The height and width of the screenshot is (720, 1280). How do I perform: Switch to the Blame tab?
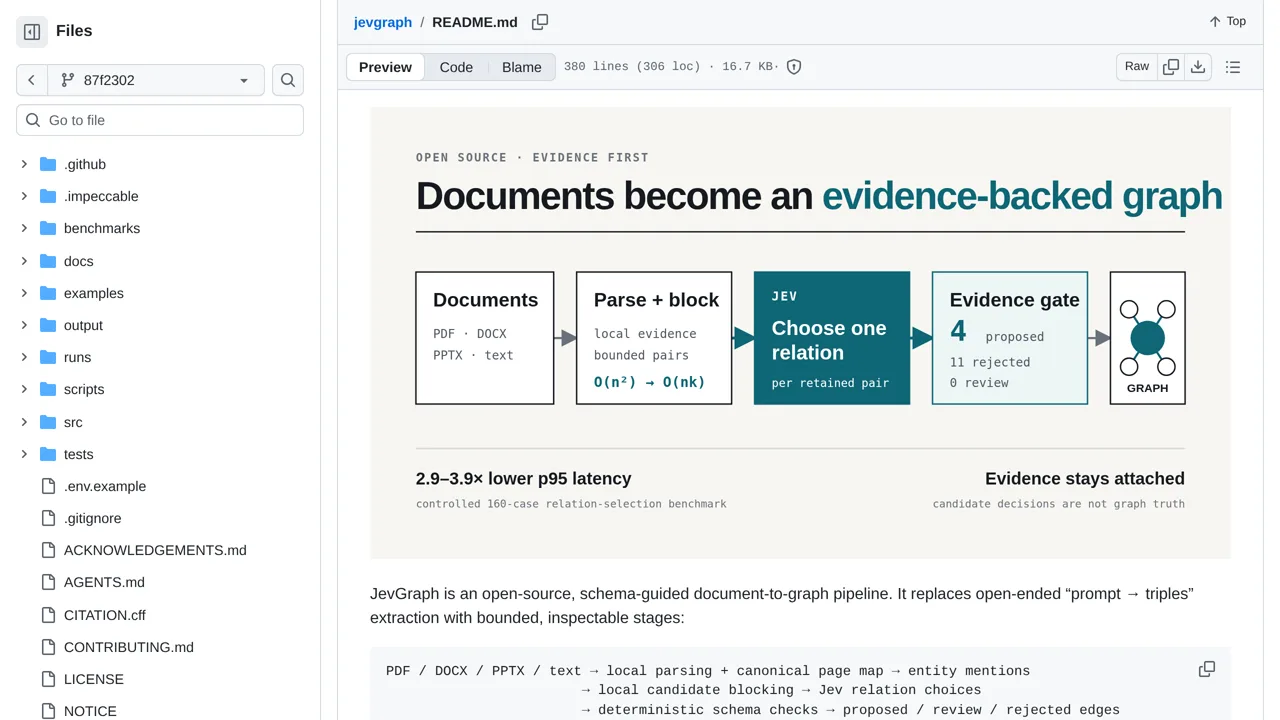tap(522, 67)
